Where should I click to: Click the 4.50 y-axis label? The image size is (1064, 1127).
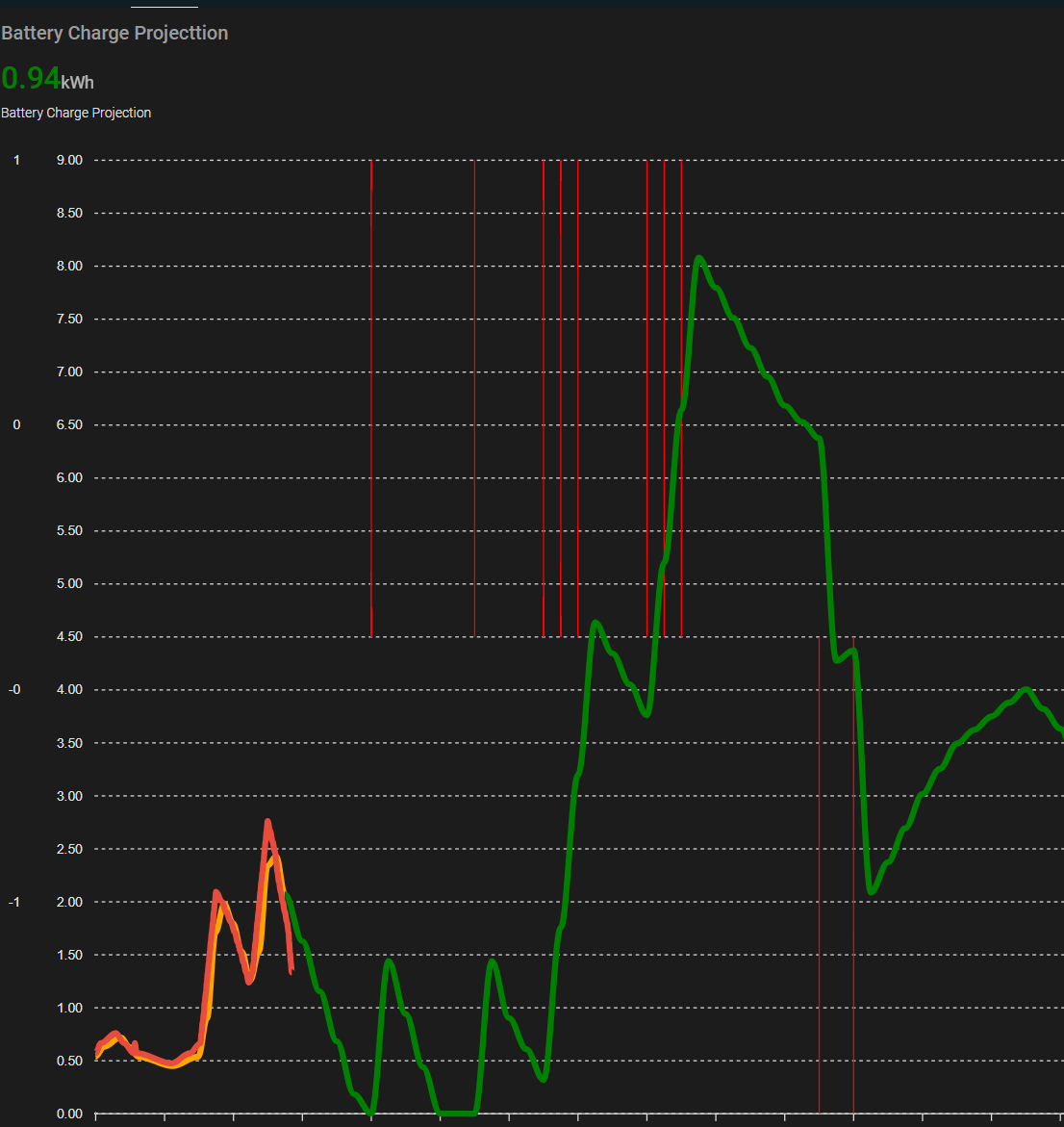coord(69,636)
